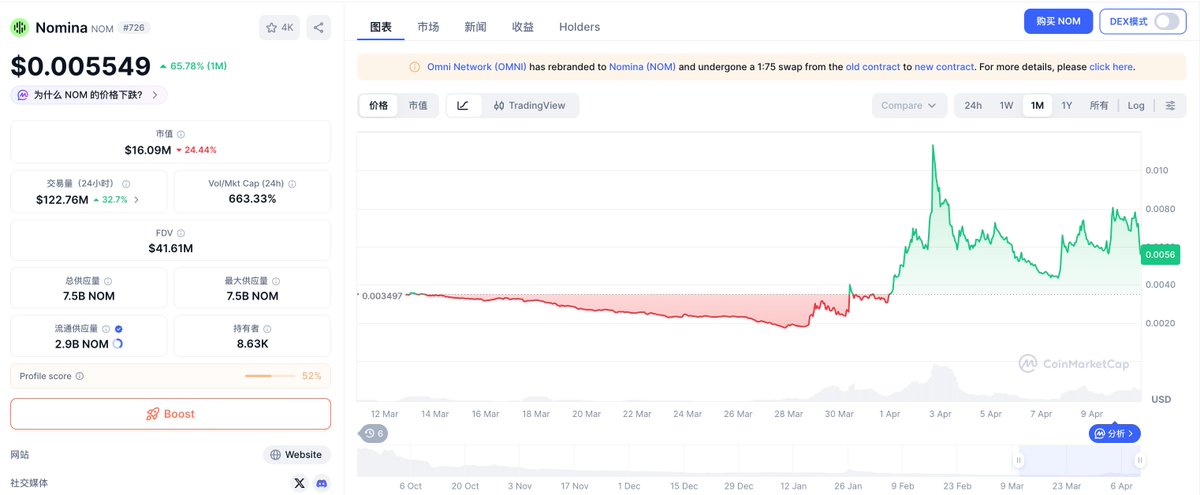1200x495 pixels.
Task: Select the 价格 chart mode
Action: click(378, 105)
